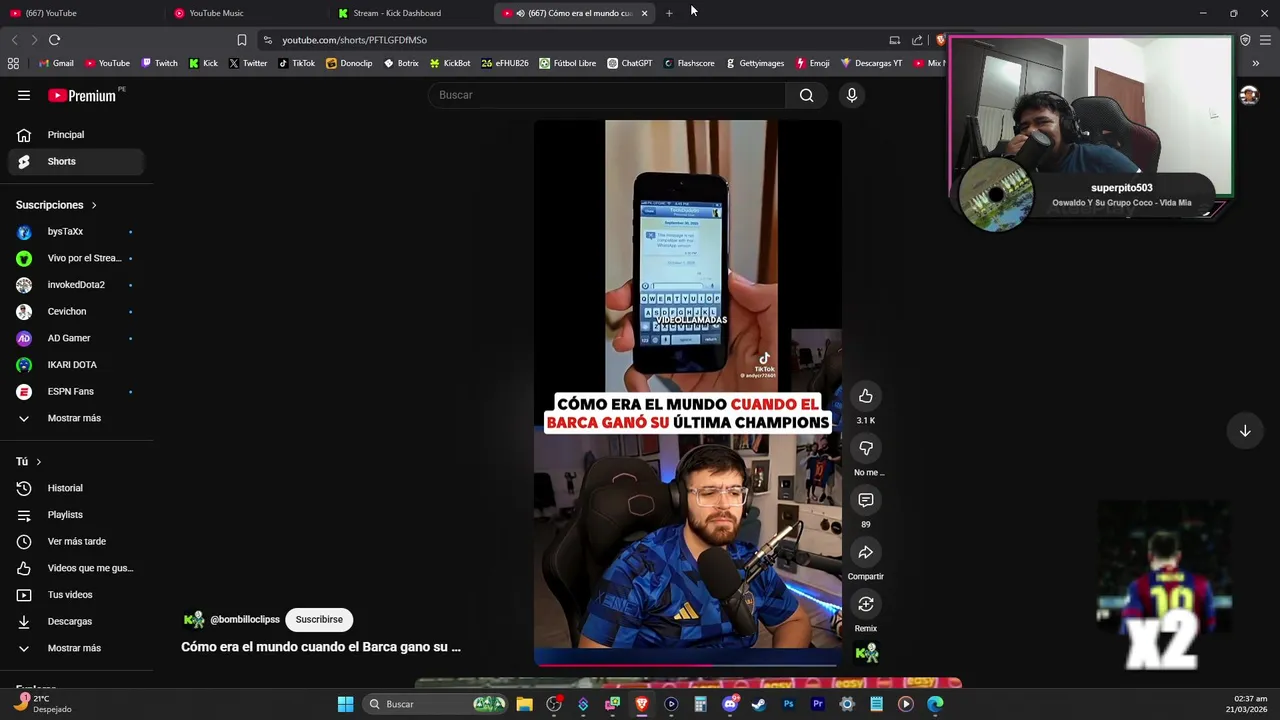Click the magnifier search button

tap(807, 95)
